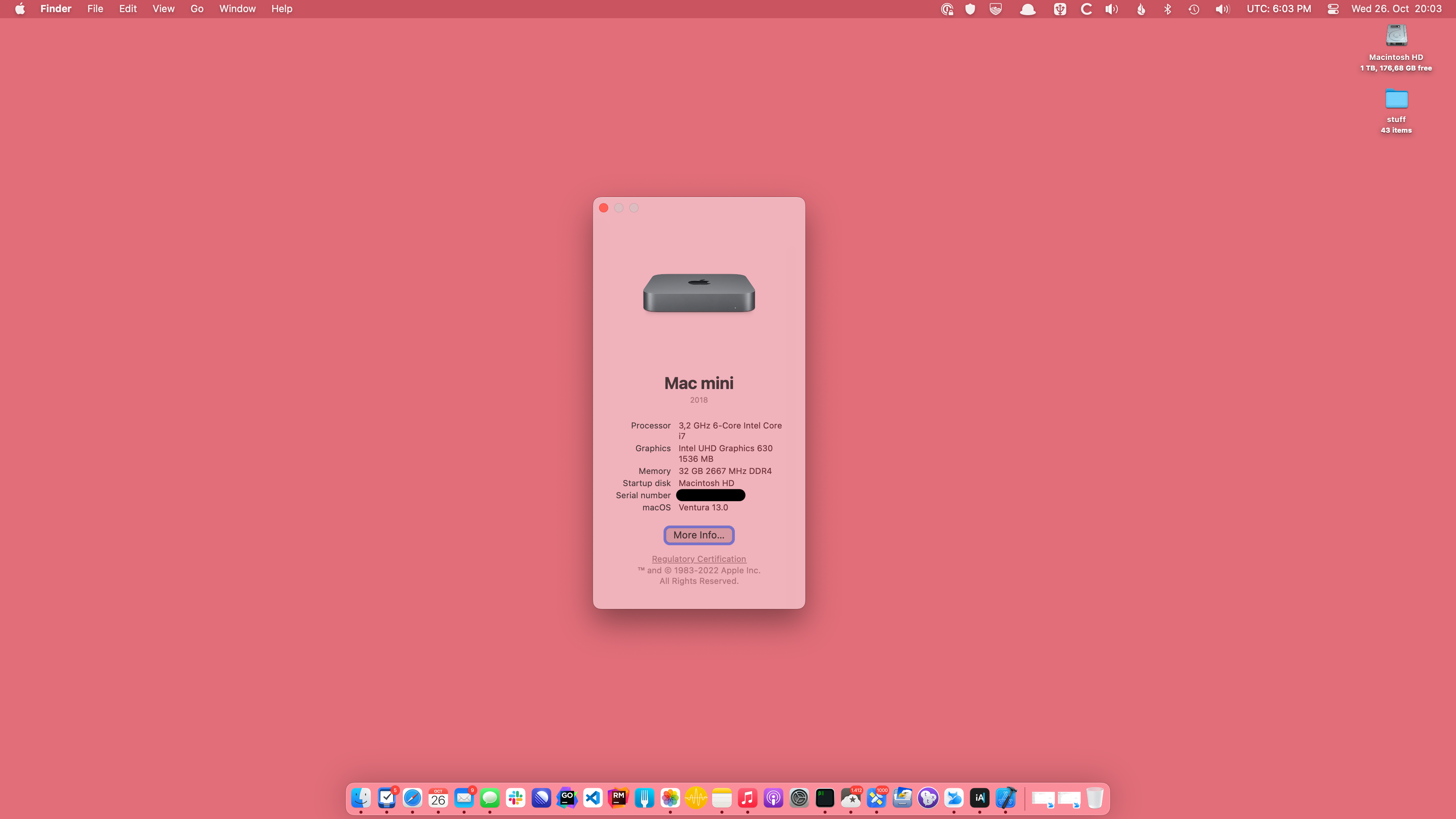Select the stuff folder on desktop
The width and height of the screenshot is (1456, 819).
tap(1396, 99)
